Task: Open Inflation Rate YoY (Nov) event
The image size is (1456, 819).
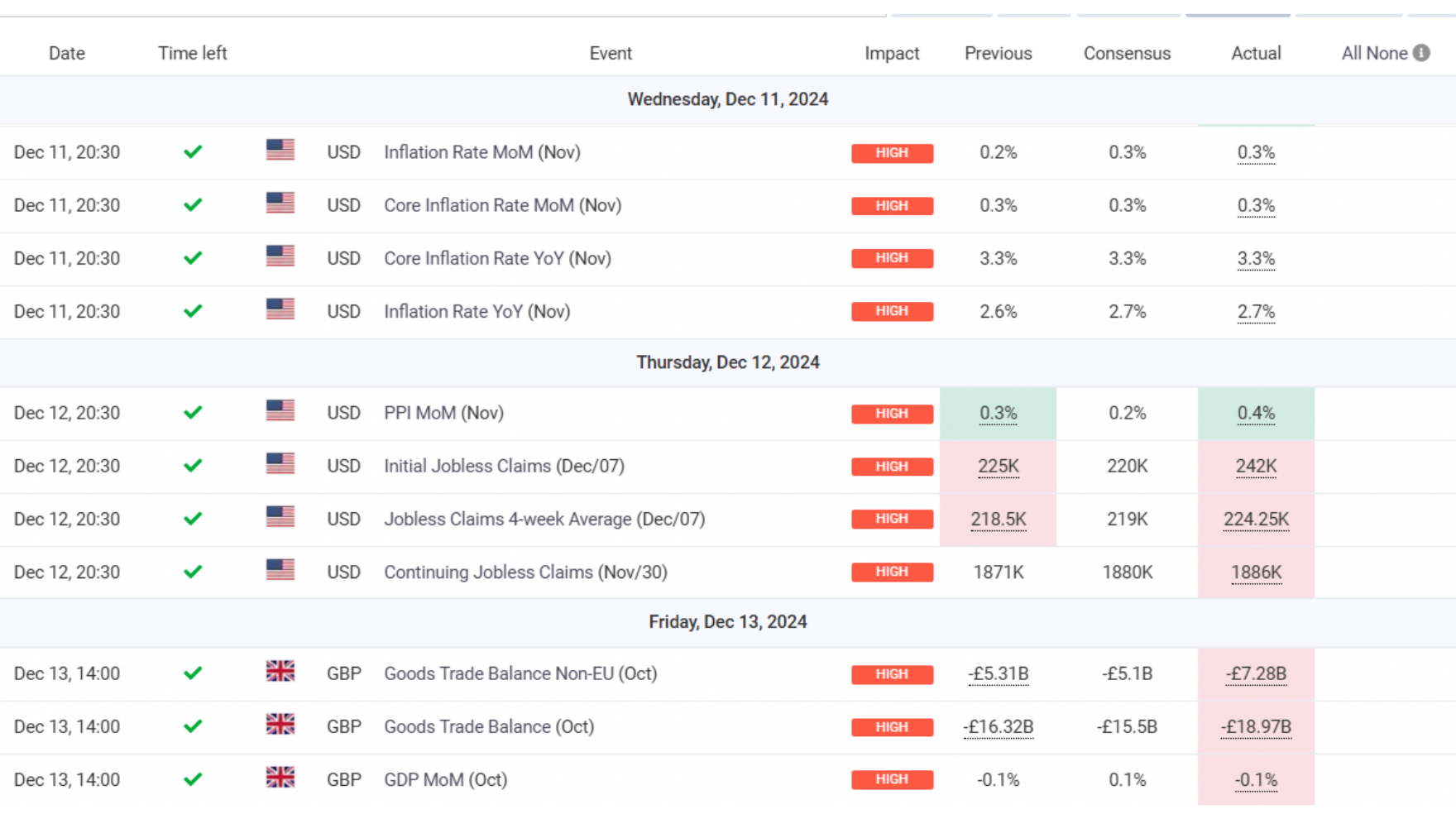Action: point(477,311)
